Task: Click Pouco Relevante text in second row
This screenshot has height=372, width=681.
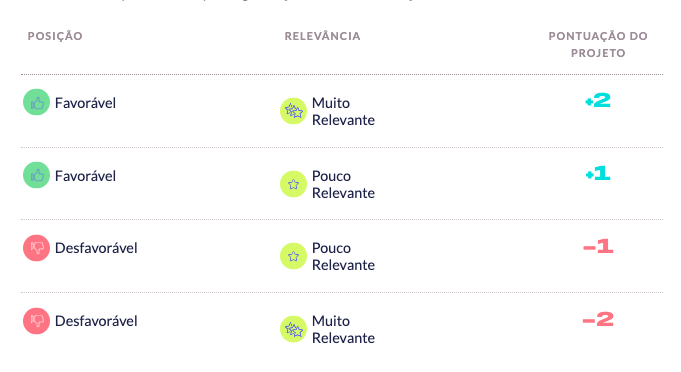Action: 343,184
